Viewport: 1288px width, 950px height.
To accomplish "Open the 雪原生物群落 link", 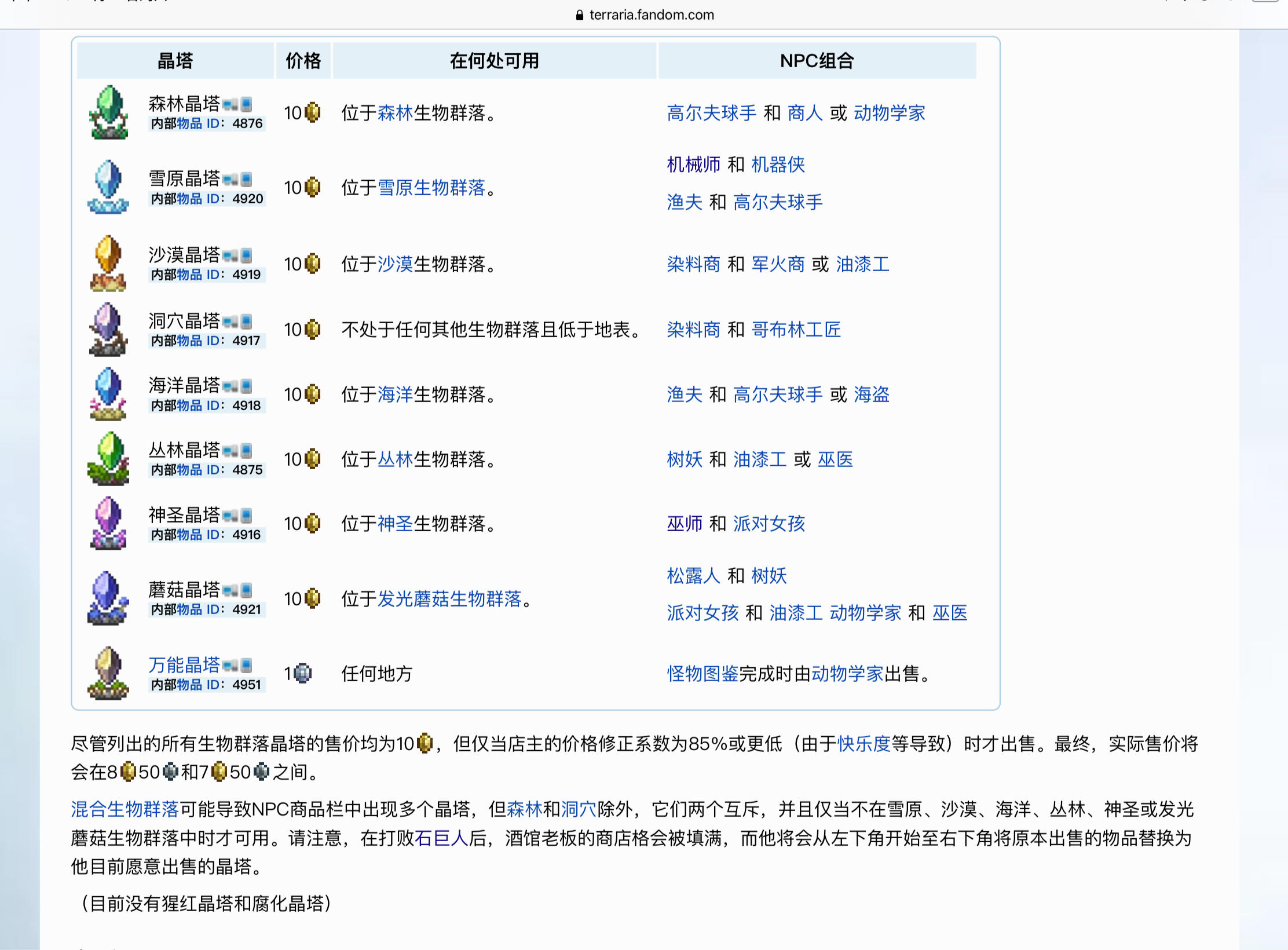I will (431, 187).
